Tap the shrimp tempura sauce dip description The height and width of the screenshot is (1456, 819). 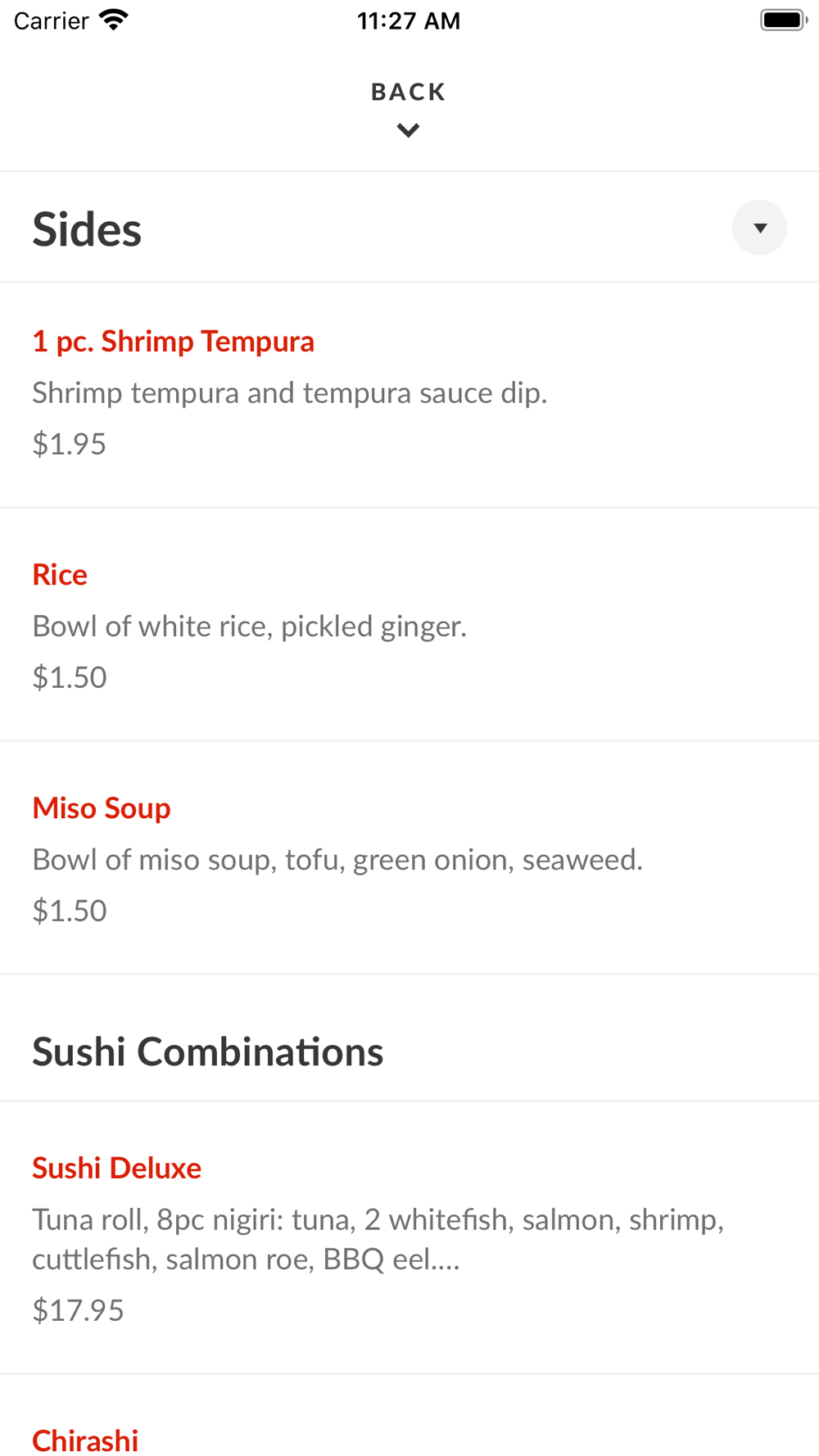point(289,393)
